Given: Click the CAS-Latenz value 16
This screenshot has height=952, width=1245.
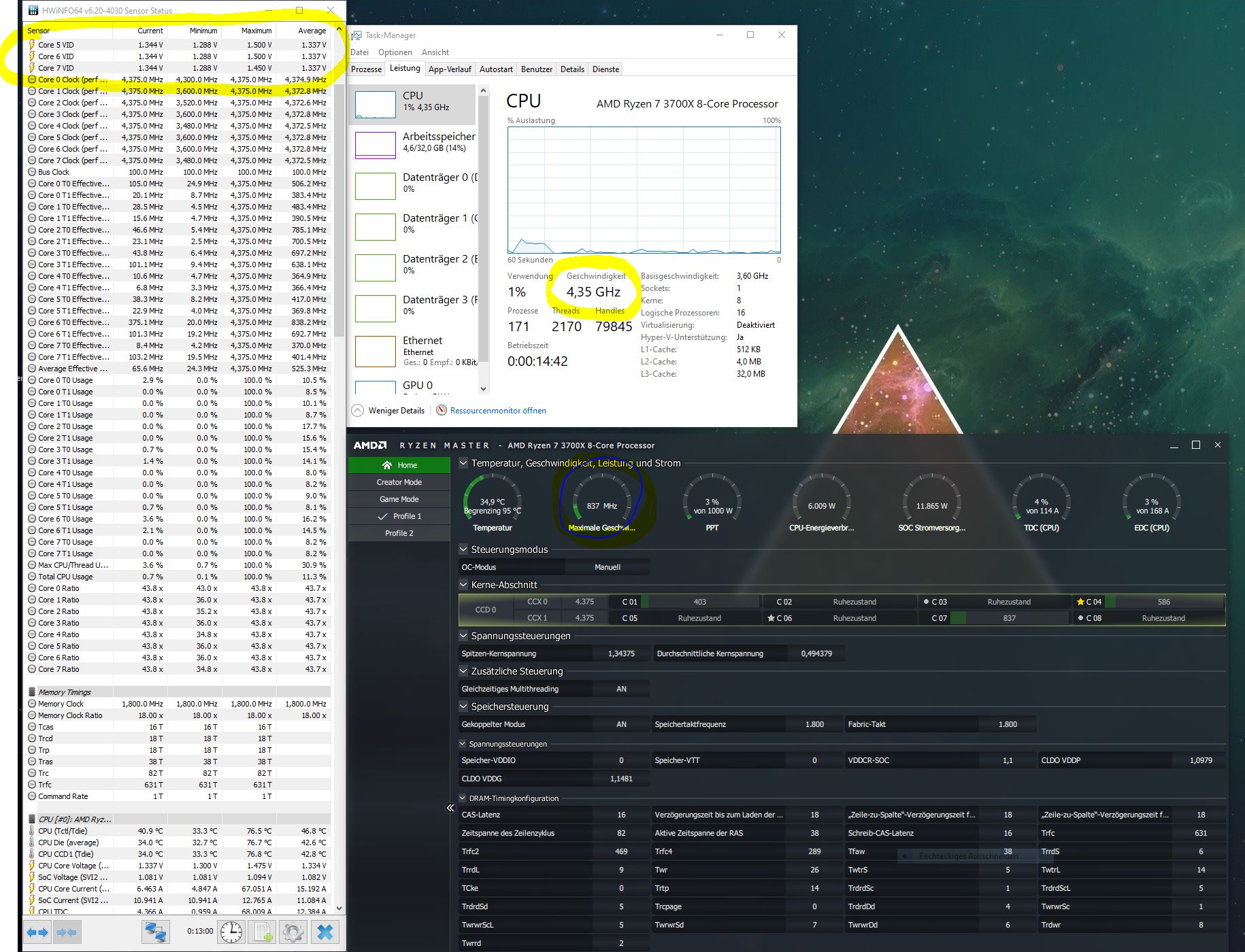Looking at the screenshot, I should point(621,815).
